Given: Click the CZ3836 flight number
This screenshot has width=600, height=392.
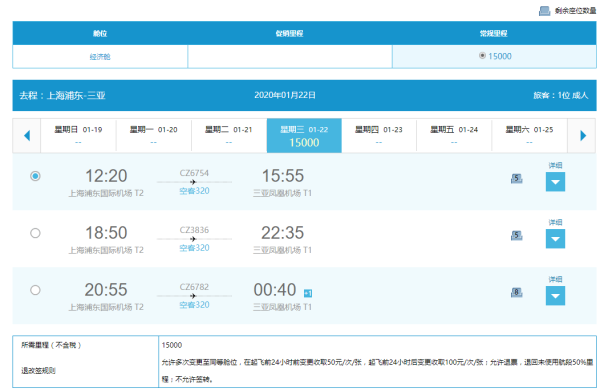Looking at the screenshot, I should pos(194,230).
